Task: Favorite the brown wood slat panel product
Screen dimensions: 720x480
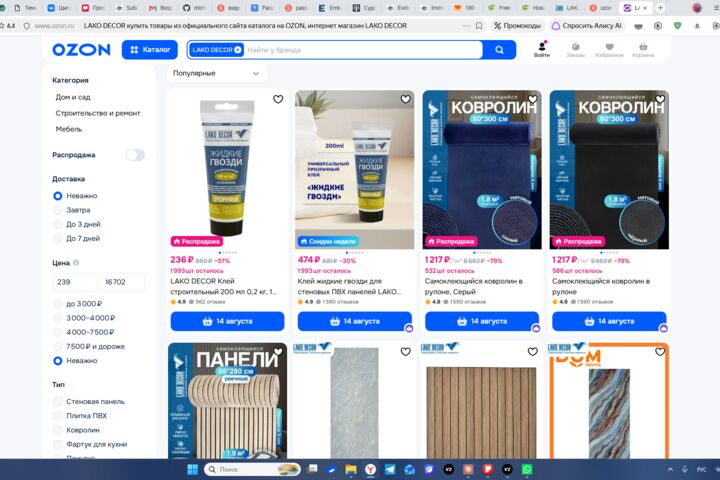Action: pos(533,352)
